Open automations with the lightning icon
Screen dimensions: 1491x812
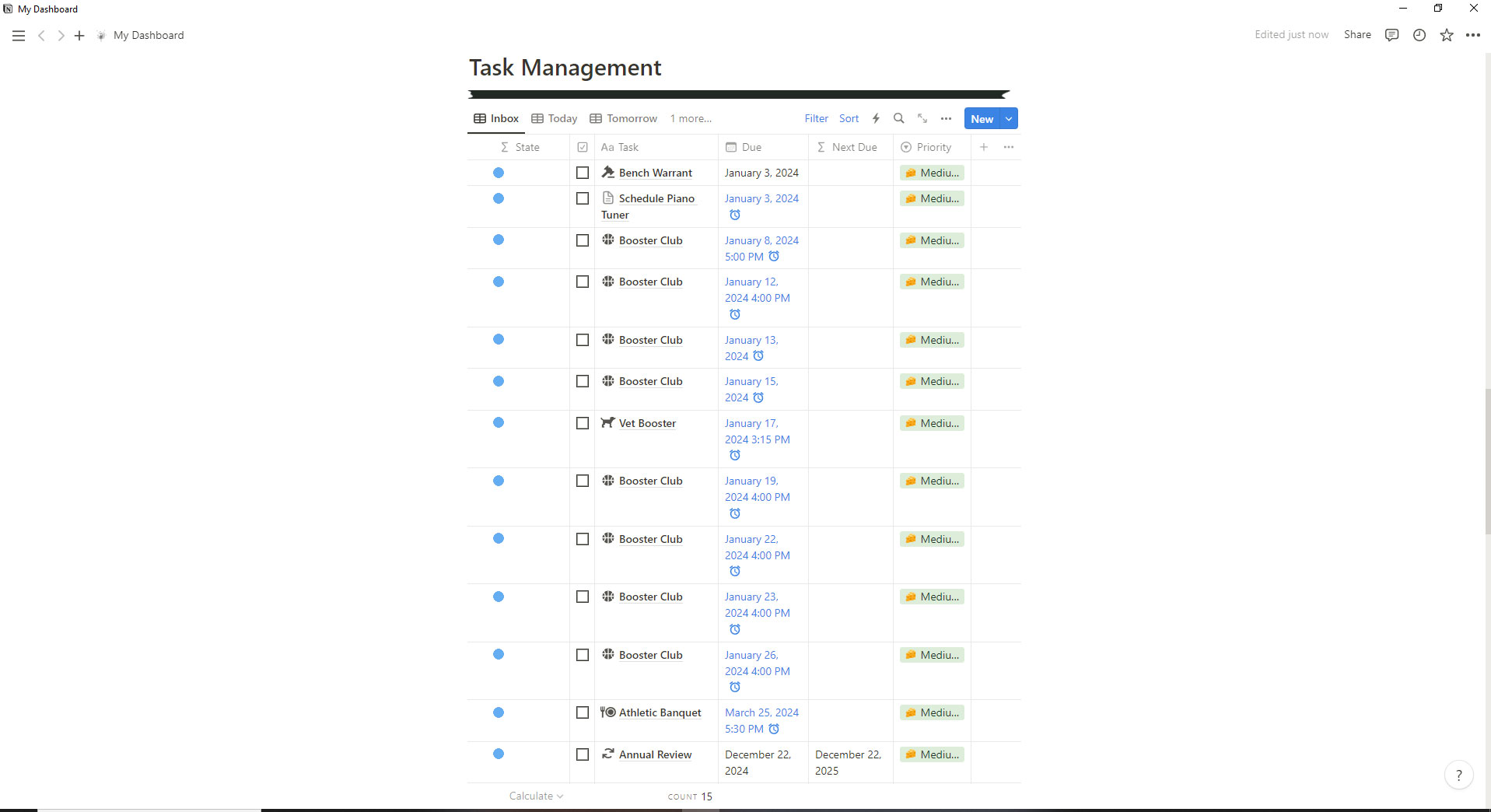pos(875,118)
